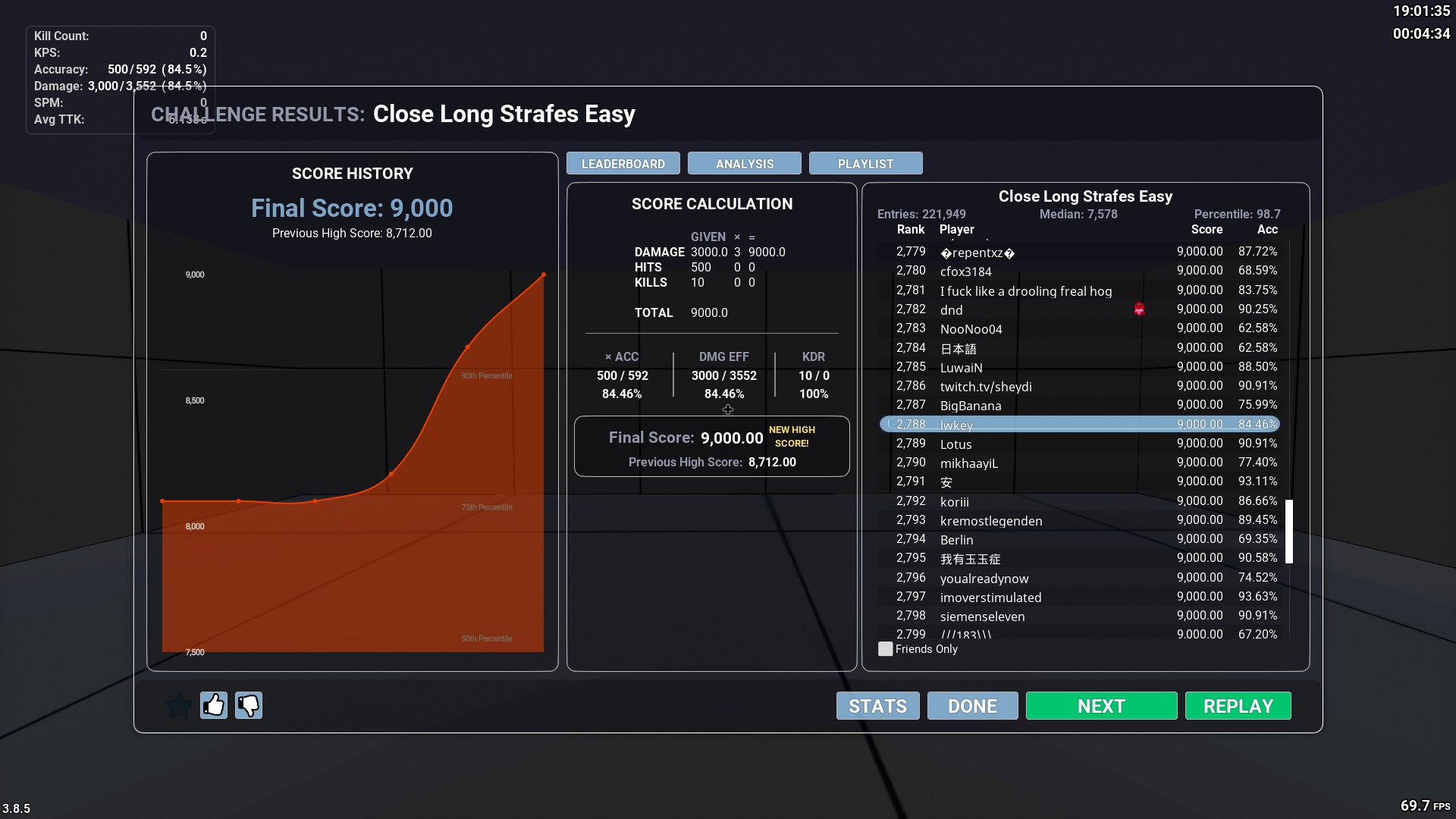Click the Acc column header

point(1267,230)
